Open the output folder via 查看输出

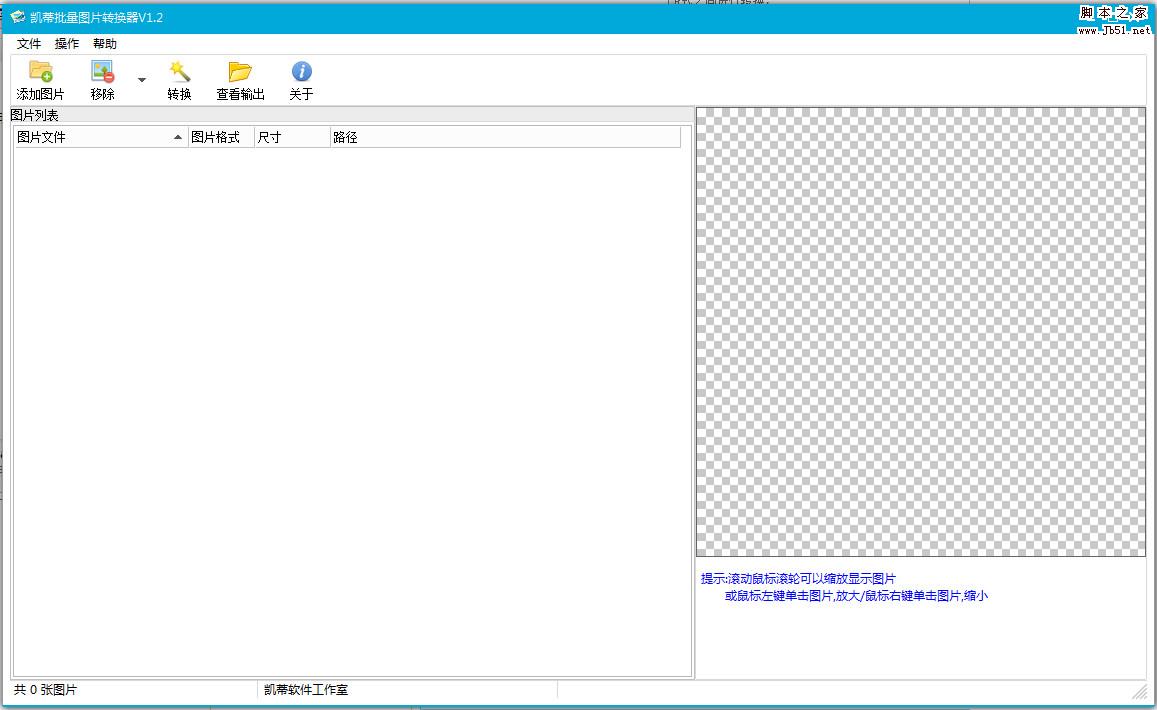[x=240, y=72]
